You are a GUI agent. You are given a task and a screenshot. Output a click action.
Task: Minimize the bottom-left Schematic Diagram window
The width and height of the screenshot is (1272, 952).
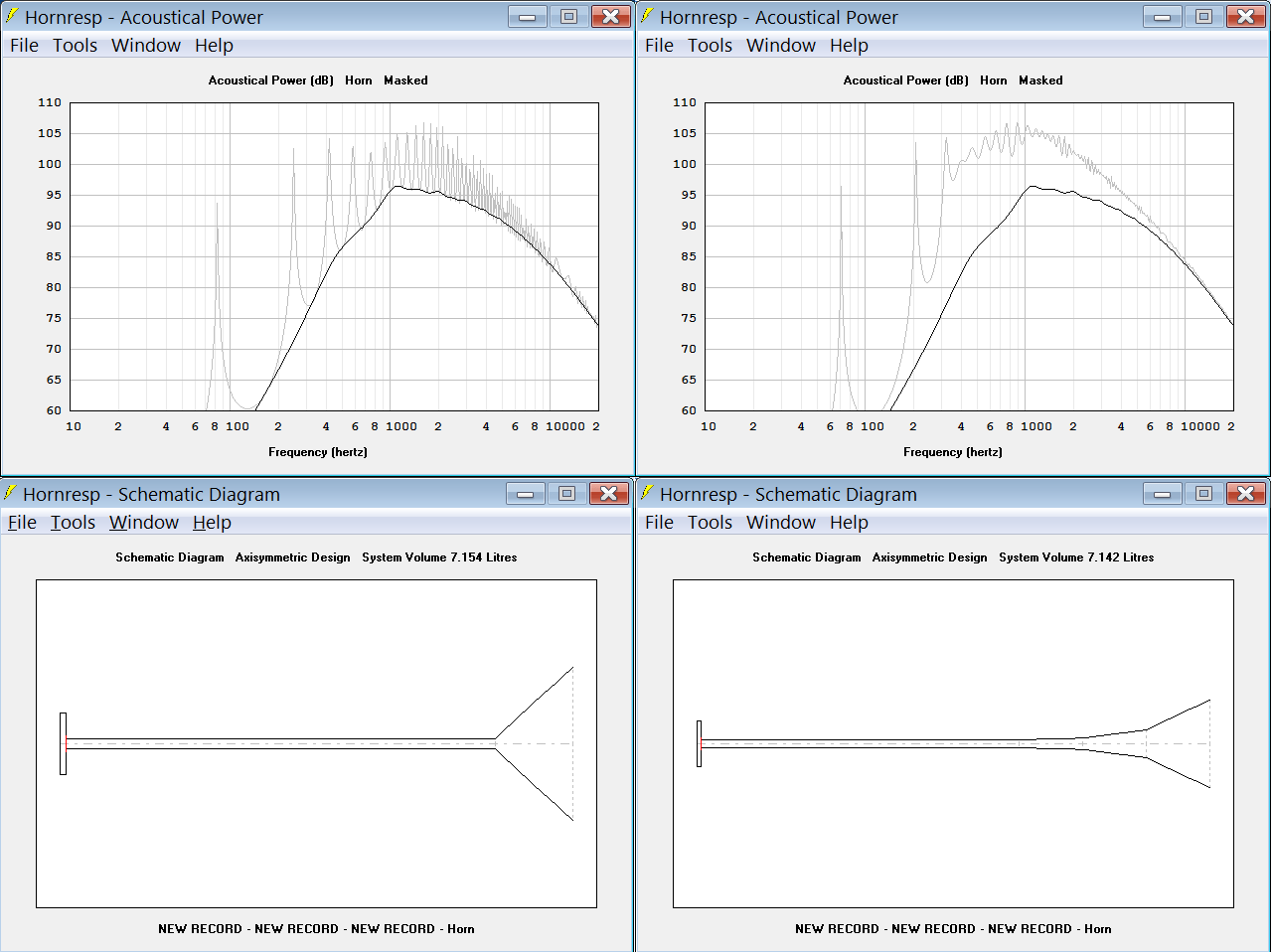pyautogui.click(x=526, y=493)
